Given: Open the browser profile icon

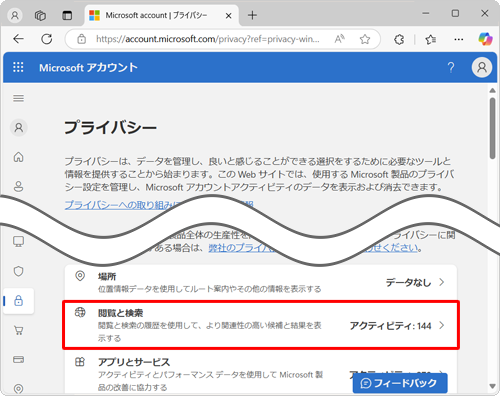Looking at the screenshot, I should pyautogui.click(x=15, y=15).
